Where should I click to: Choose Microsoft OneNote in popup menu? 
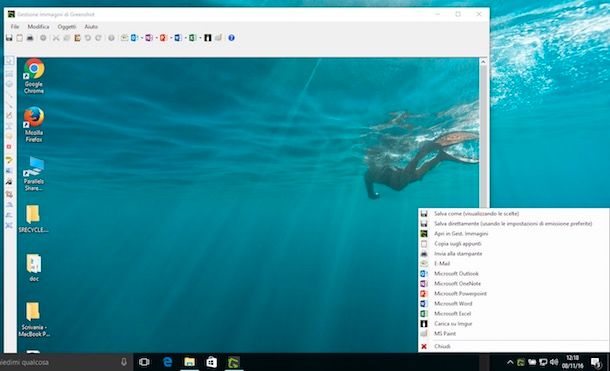514,284
